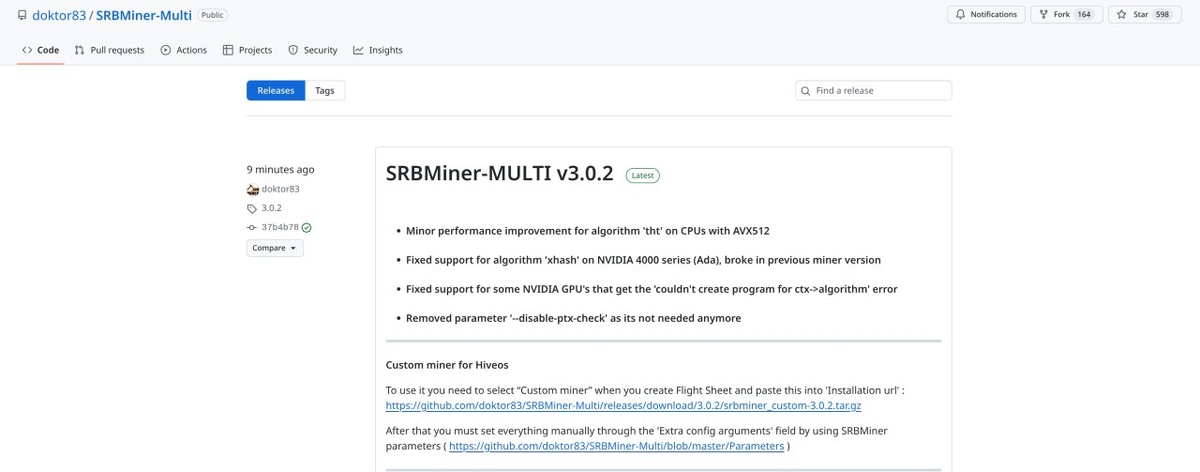Click the 'tht' AVX512 improvement bullet text
1200x472 pixels.
click(x=587, y=230)
